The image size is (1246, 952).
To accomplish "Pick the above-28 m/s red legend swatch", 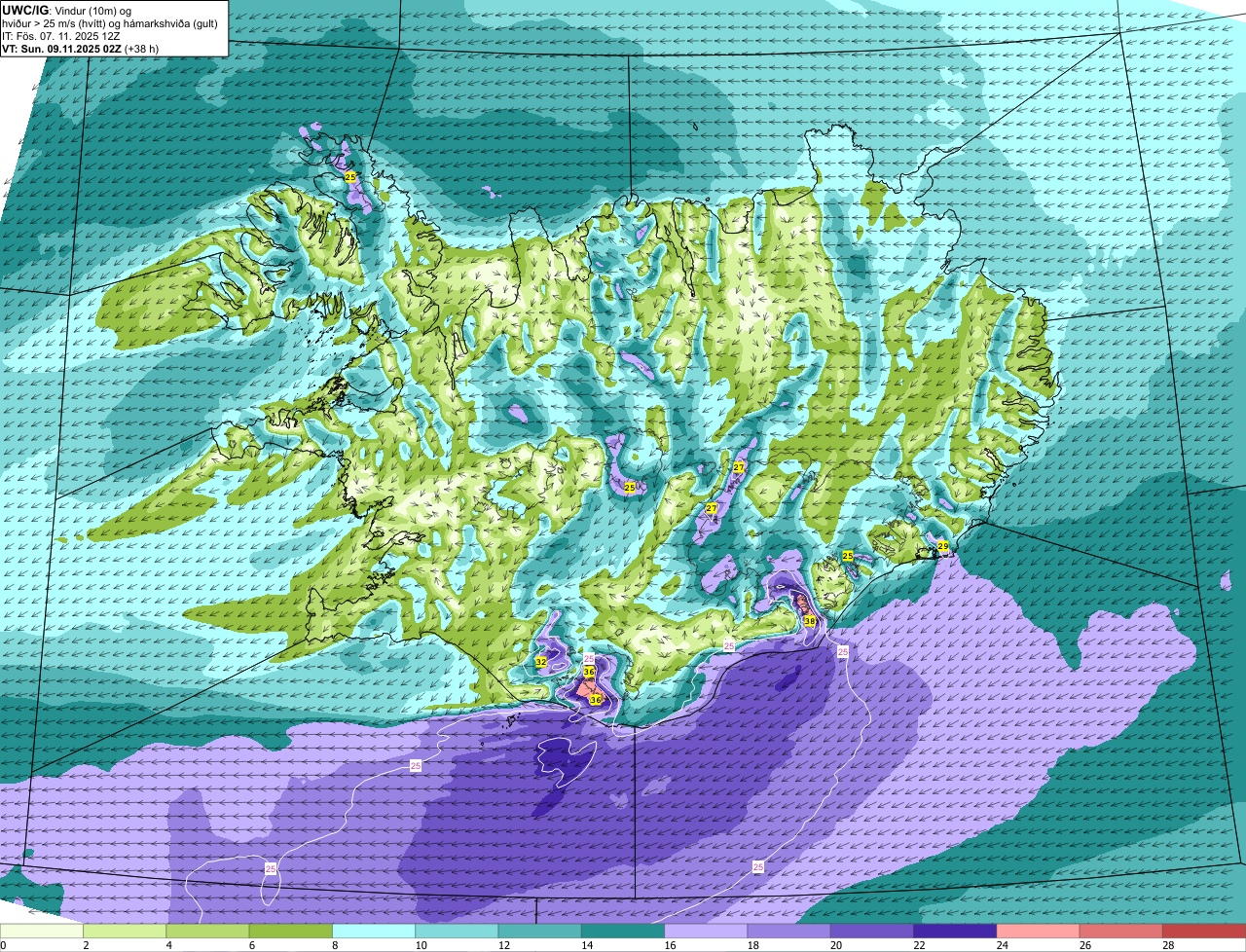I will 1204,932.
